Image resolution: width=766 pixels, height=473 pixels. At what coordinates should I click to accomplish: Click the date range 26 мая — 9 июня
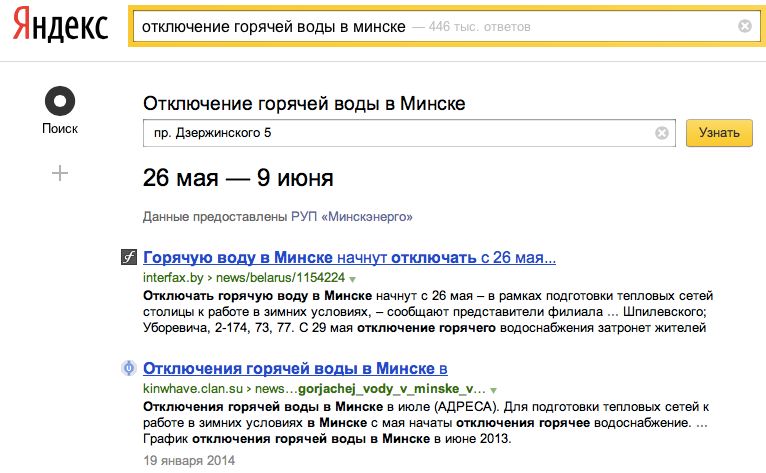238,179
